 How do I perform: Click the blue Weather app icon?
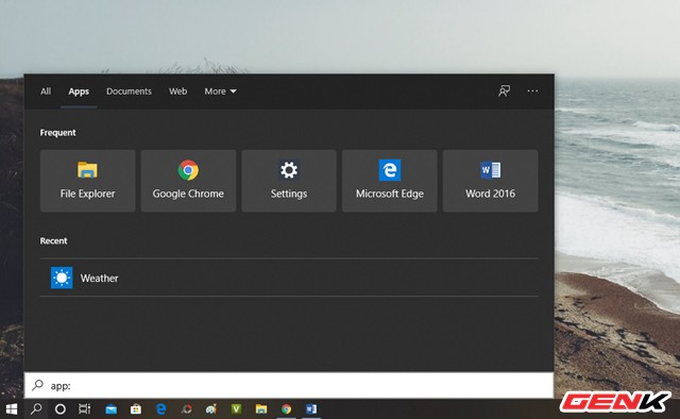[x=62, y=278]
